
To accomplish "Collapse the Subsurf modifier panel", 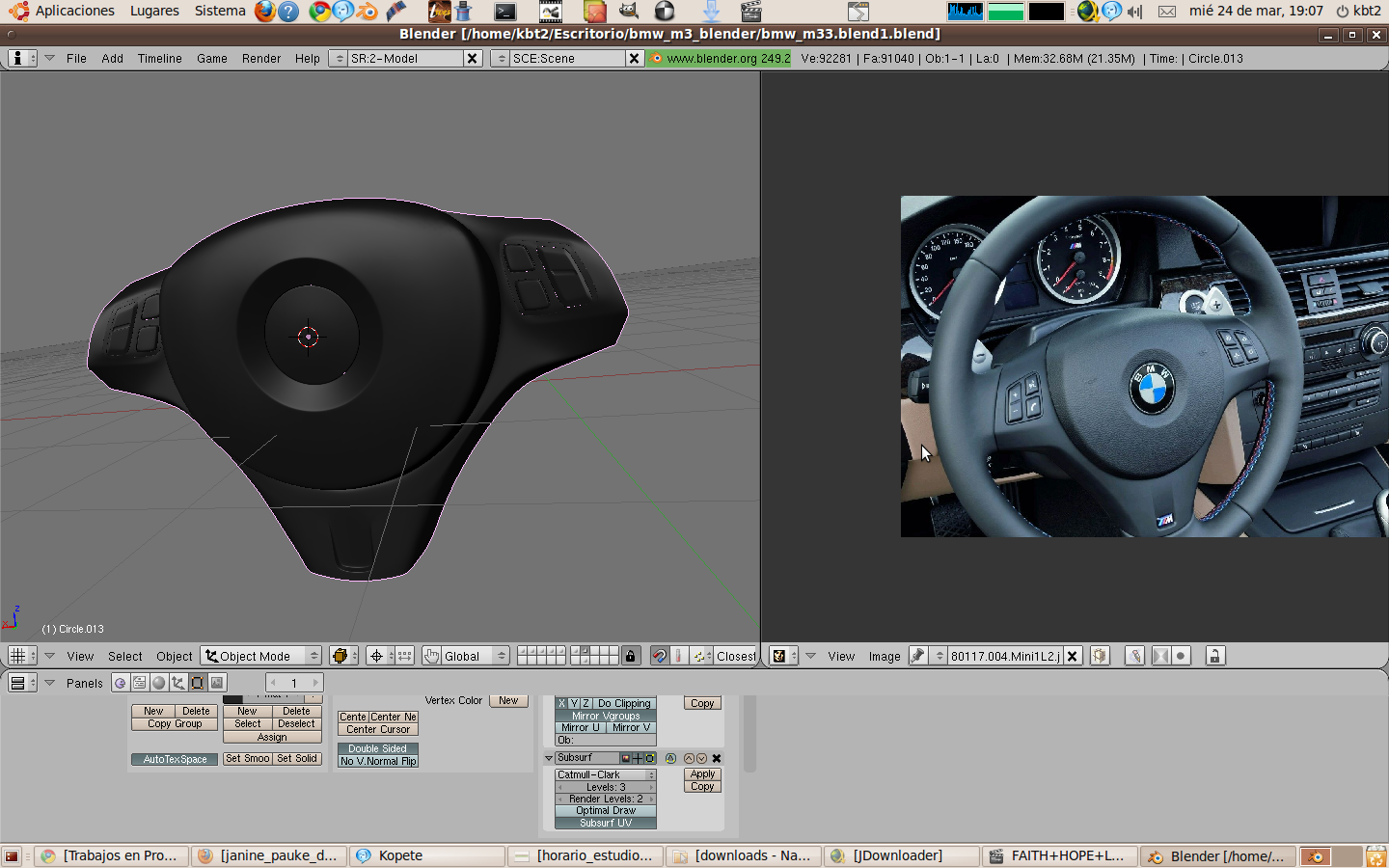I will coord(549,759).
